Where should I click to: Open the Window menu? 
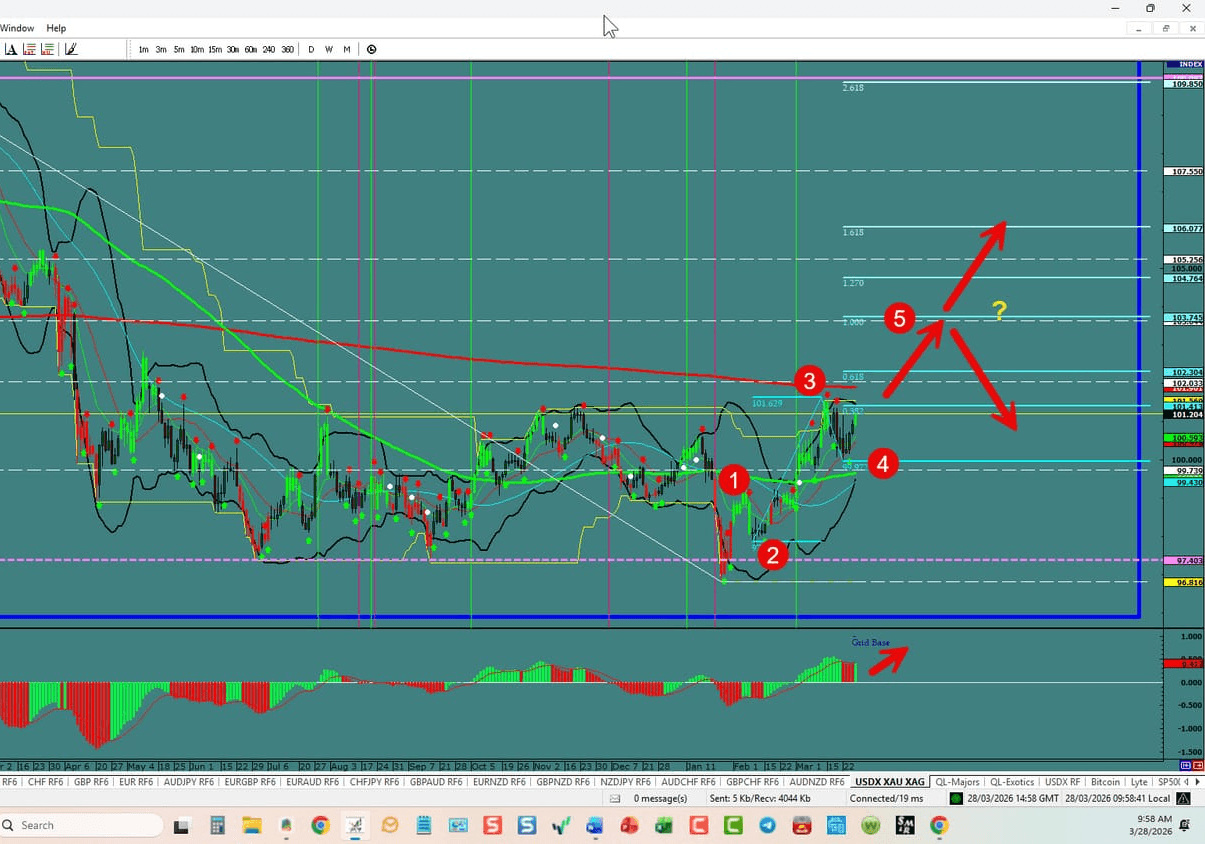coord(17,27)
